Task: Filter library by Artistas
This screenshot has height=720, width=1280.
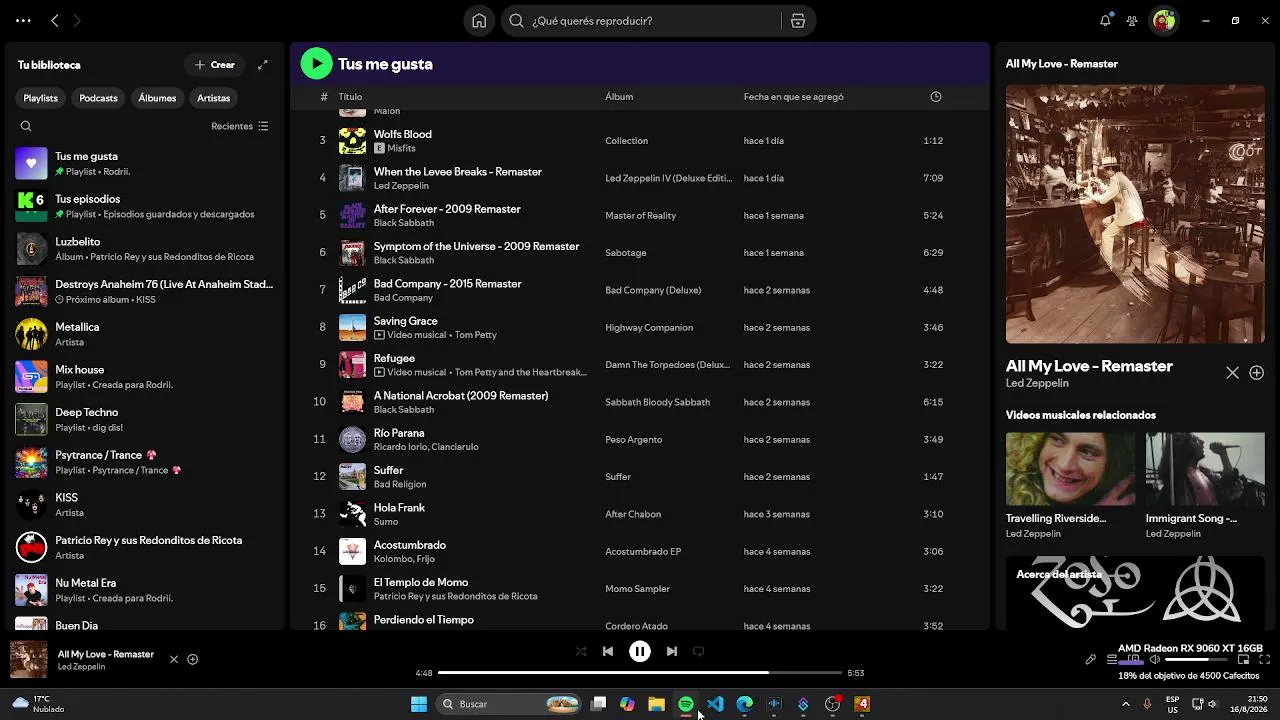Action: 214,98
